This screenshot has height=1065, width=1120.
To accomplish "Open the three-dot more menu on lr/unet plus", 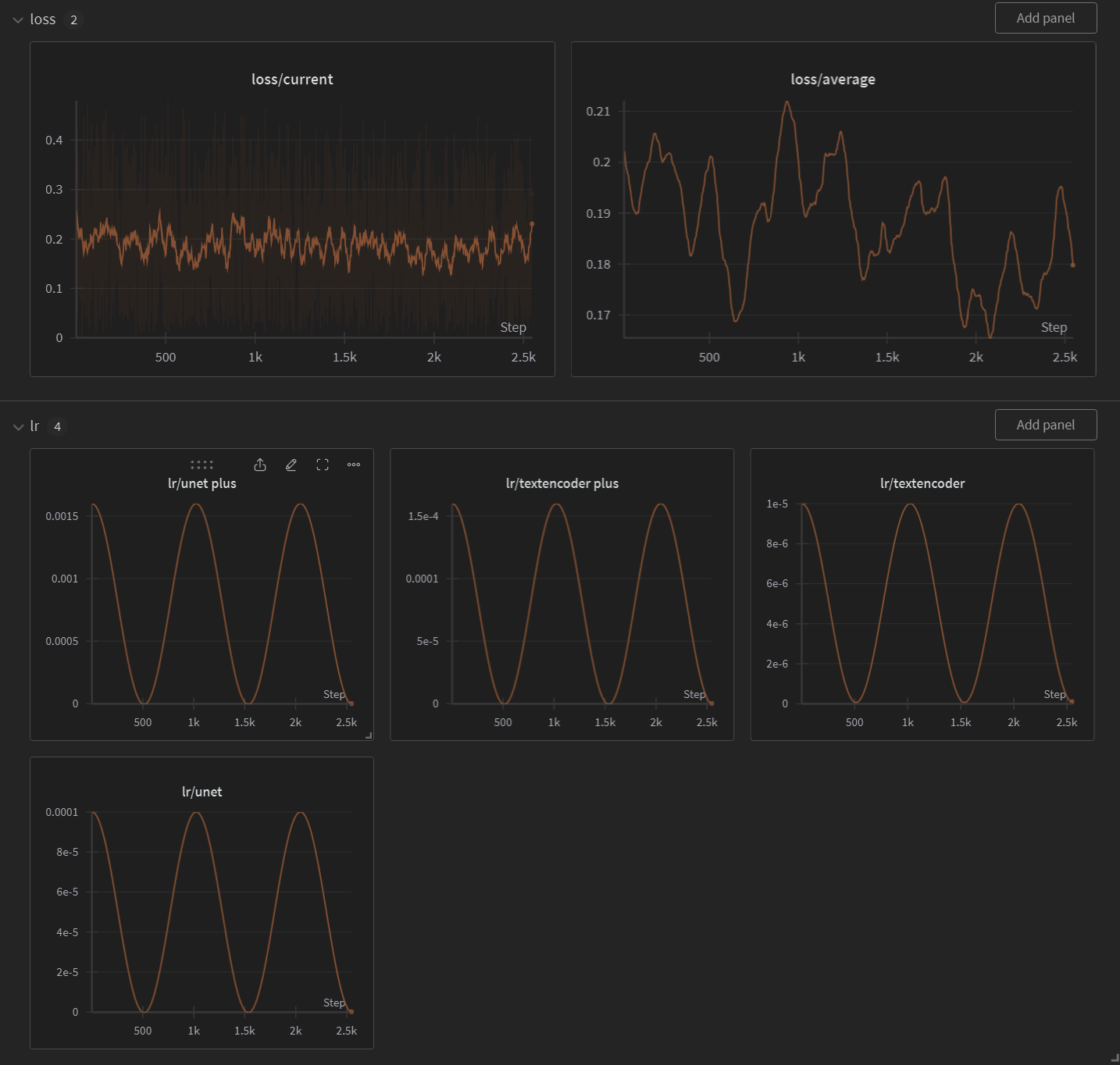I will [x=354, y=465].
